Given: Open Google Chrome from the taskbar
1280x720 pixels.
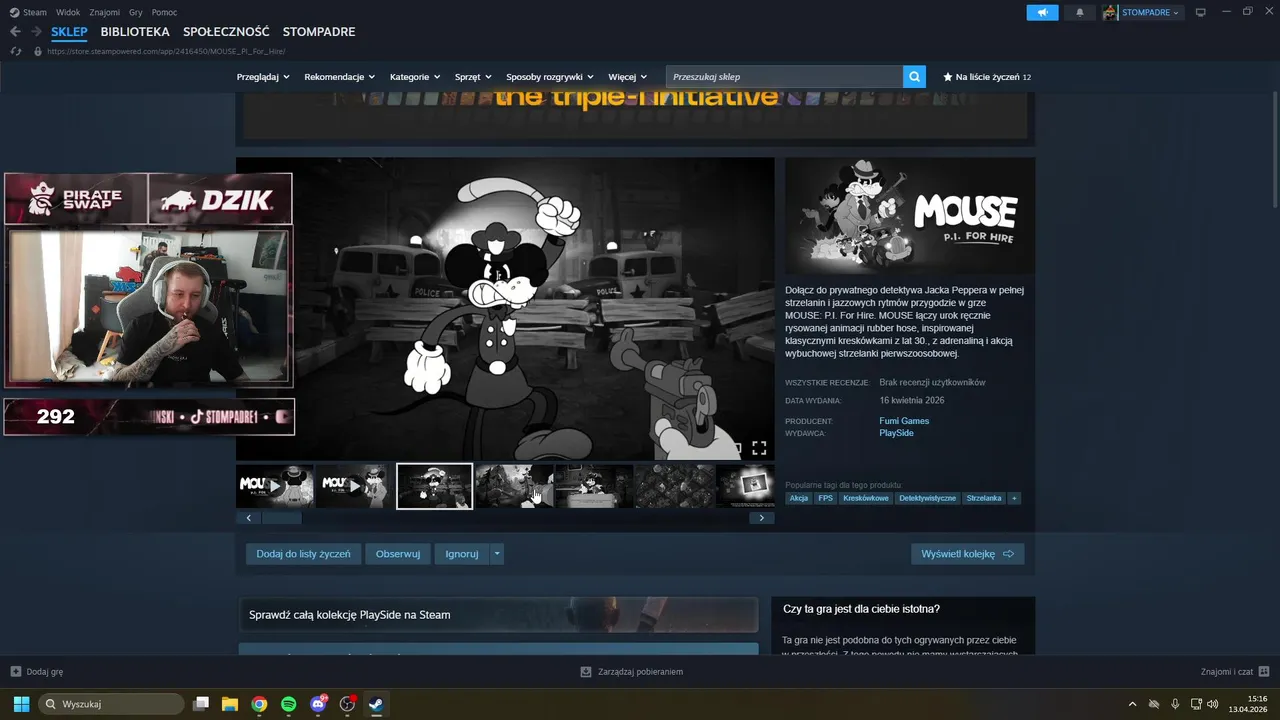Looking at the screenshot, I should click(259, 704).
